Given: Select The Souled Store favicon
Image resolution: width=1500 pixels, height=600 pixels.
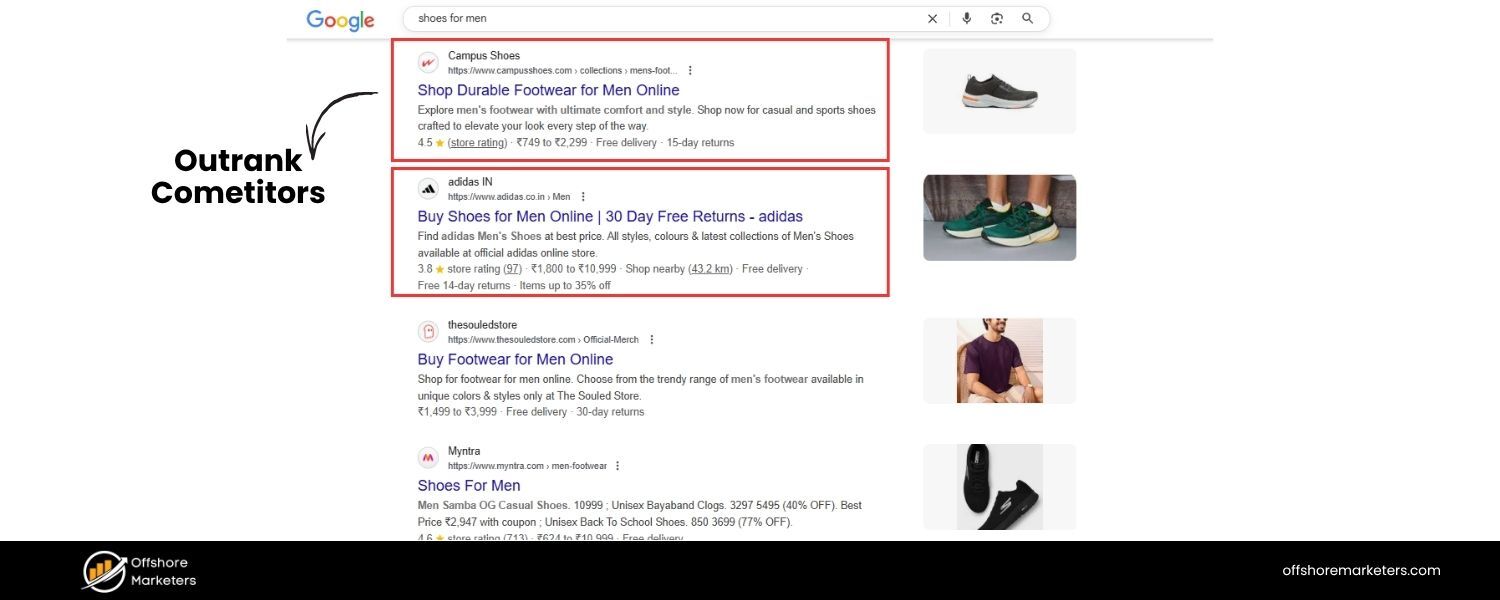Looking at the screenshot, I should (428, 331).
